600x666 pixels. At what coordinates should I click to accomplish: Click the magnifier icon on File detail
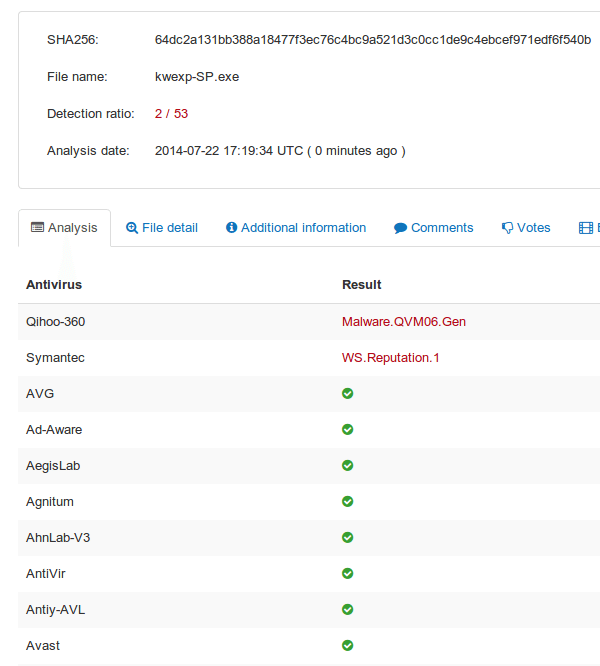[132, 228]
